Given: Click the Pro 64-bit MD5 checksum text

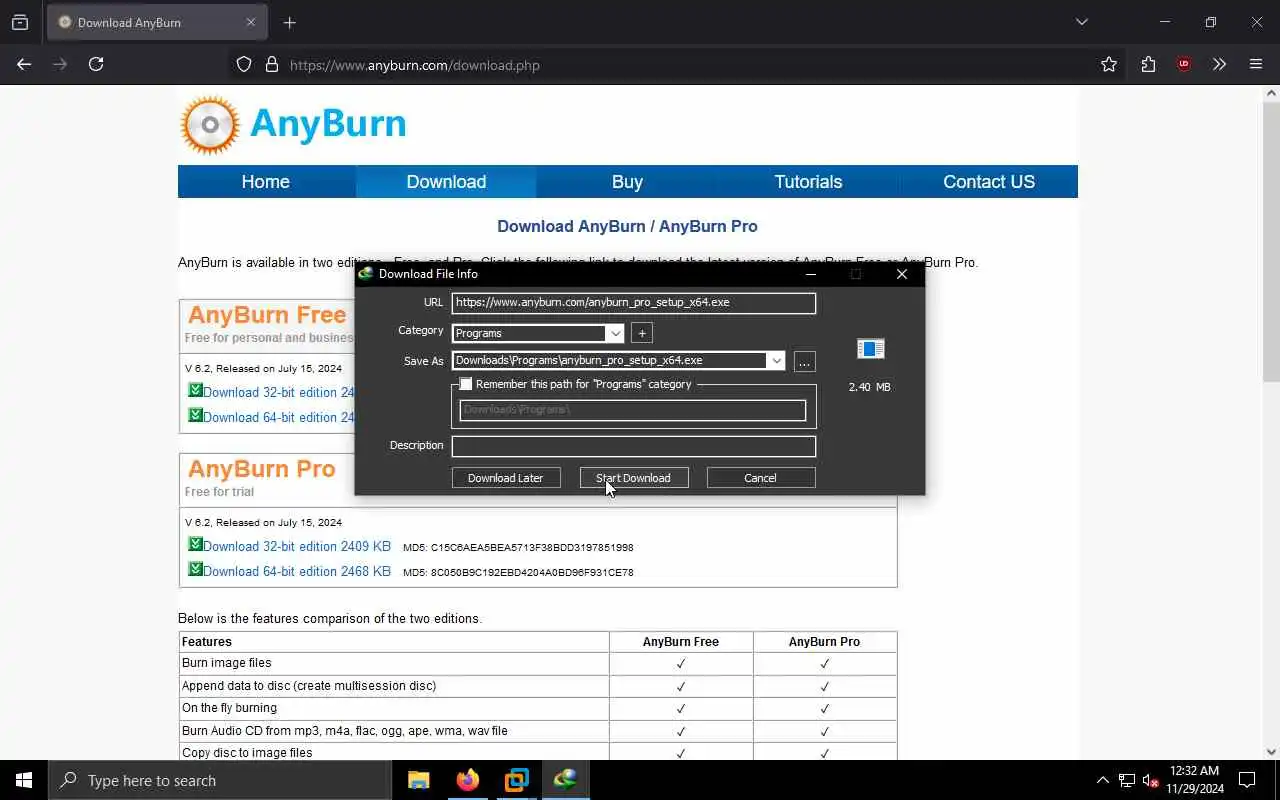Looking at the screenshot, I should [518, 572].
